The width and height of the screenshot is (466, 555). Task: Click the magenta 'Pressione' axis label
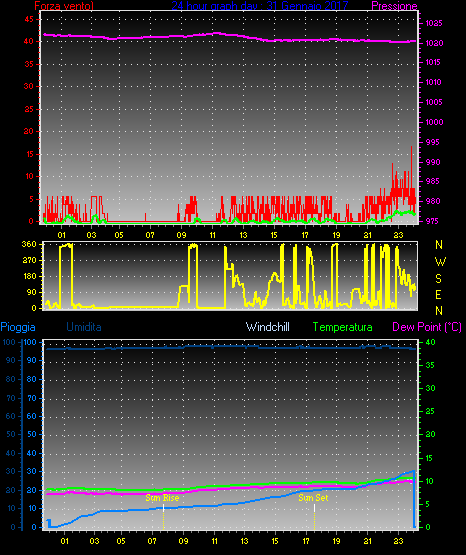(394, 5)
